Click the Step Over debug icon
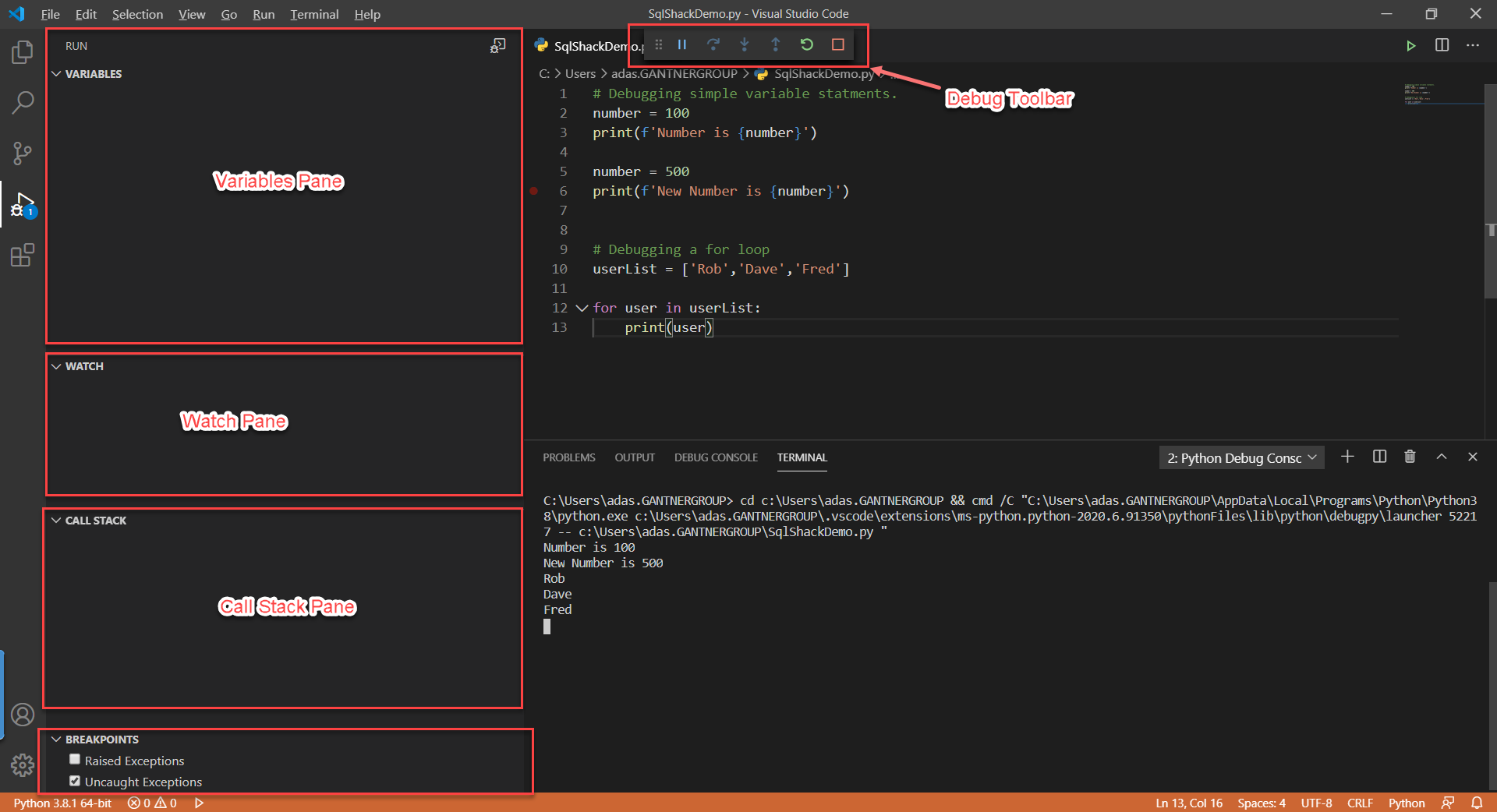The width and height of the screenshot is (1497, 812). (713, 45)
